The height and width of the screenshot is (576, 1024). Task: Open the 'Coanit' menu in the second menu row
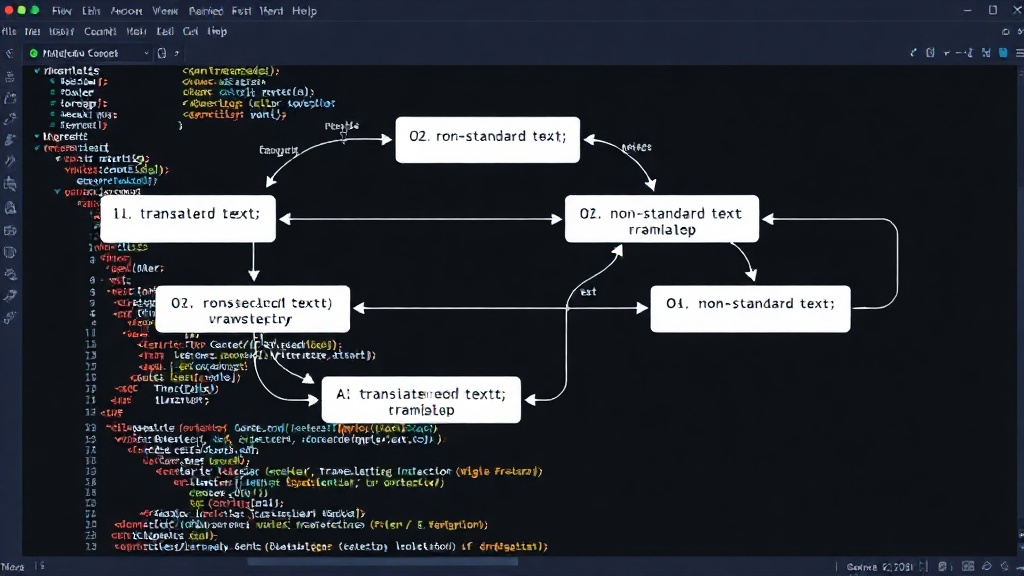[x=99, y=31]
